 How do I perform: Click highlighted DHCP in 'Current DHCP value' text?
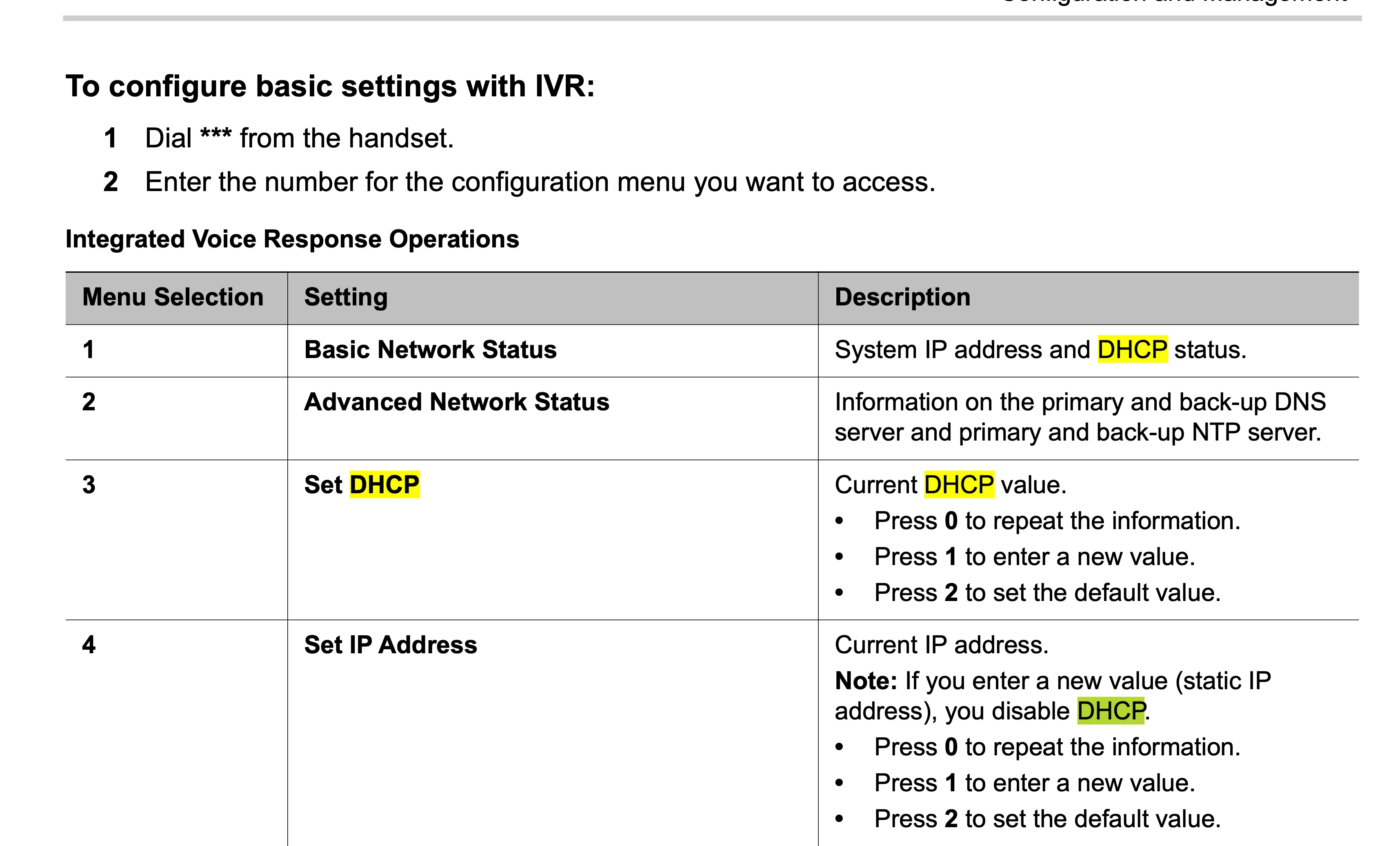pos(958,485)
